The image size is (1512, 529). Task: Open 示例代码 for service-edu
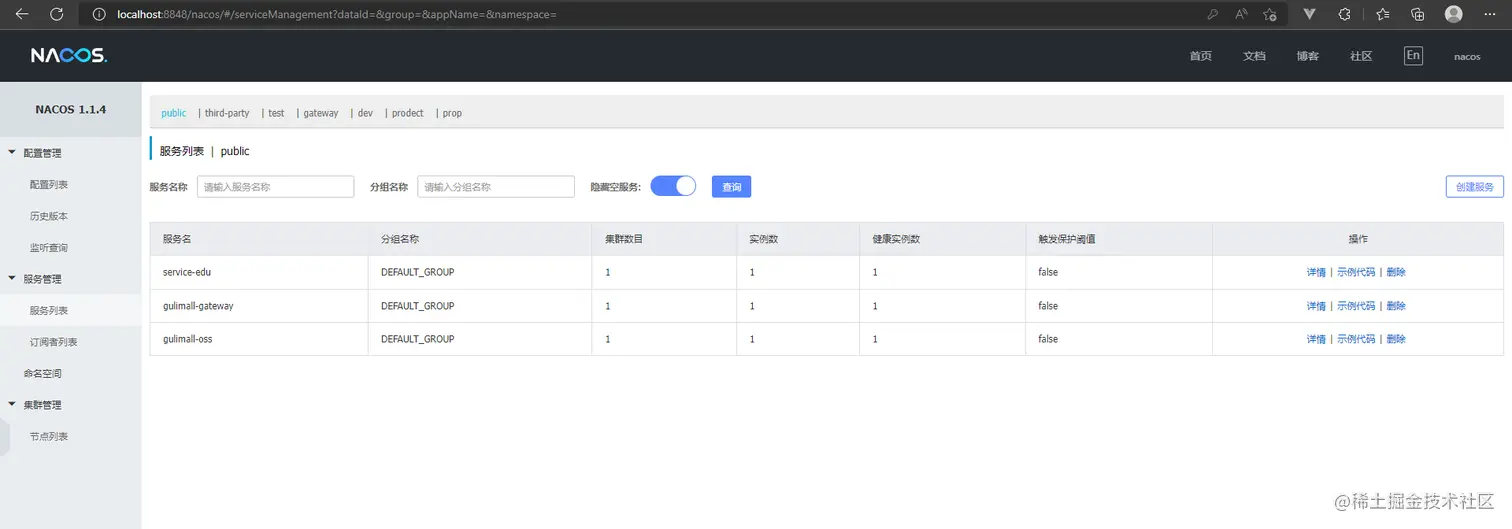point(1356,272)
